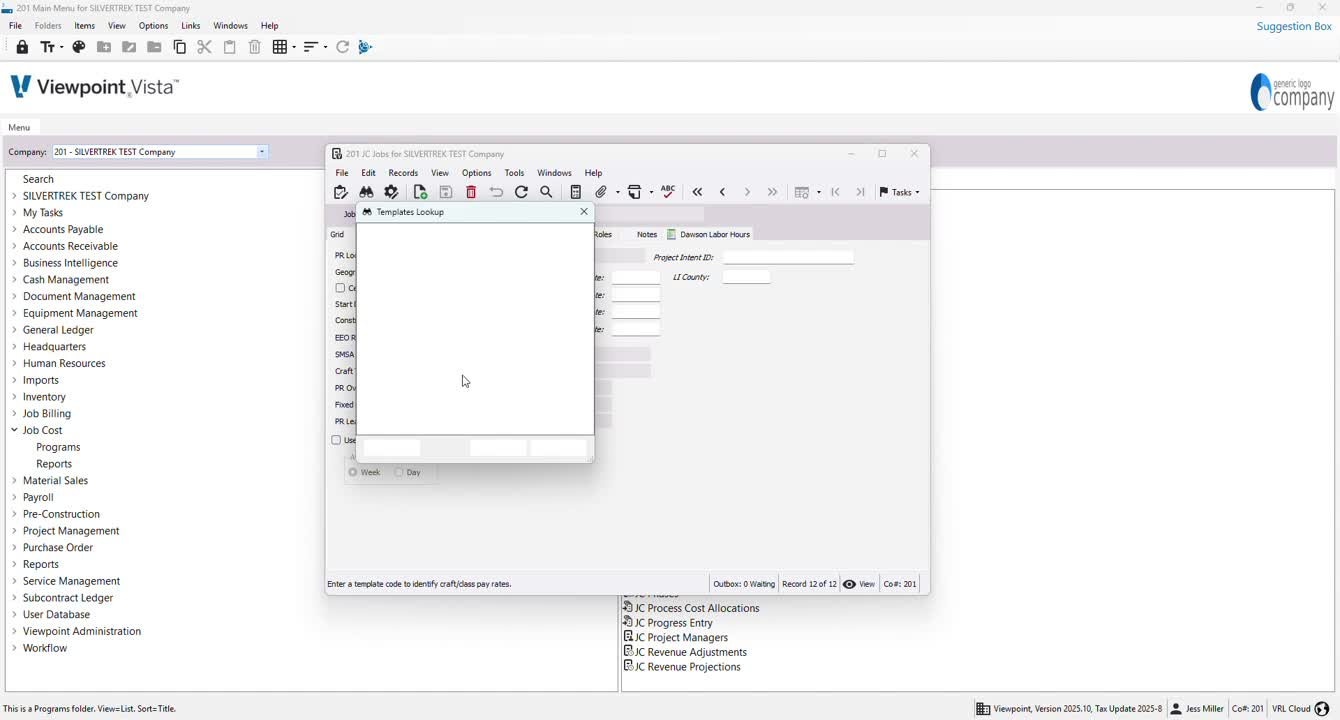Expand the General Ledger folder
1340x720 pixels.
[x=14, y=330]
